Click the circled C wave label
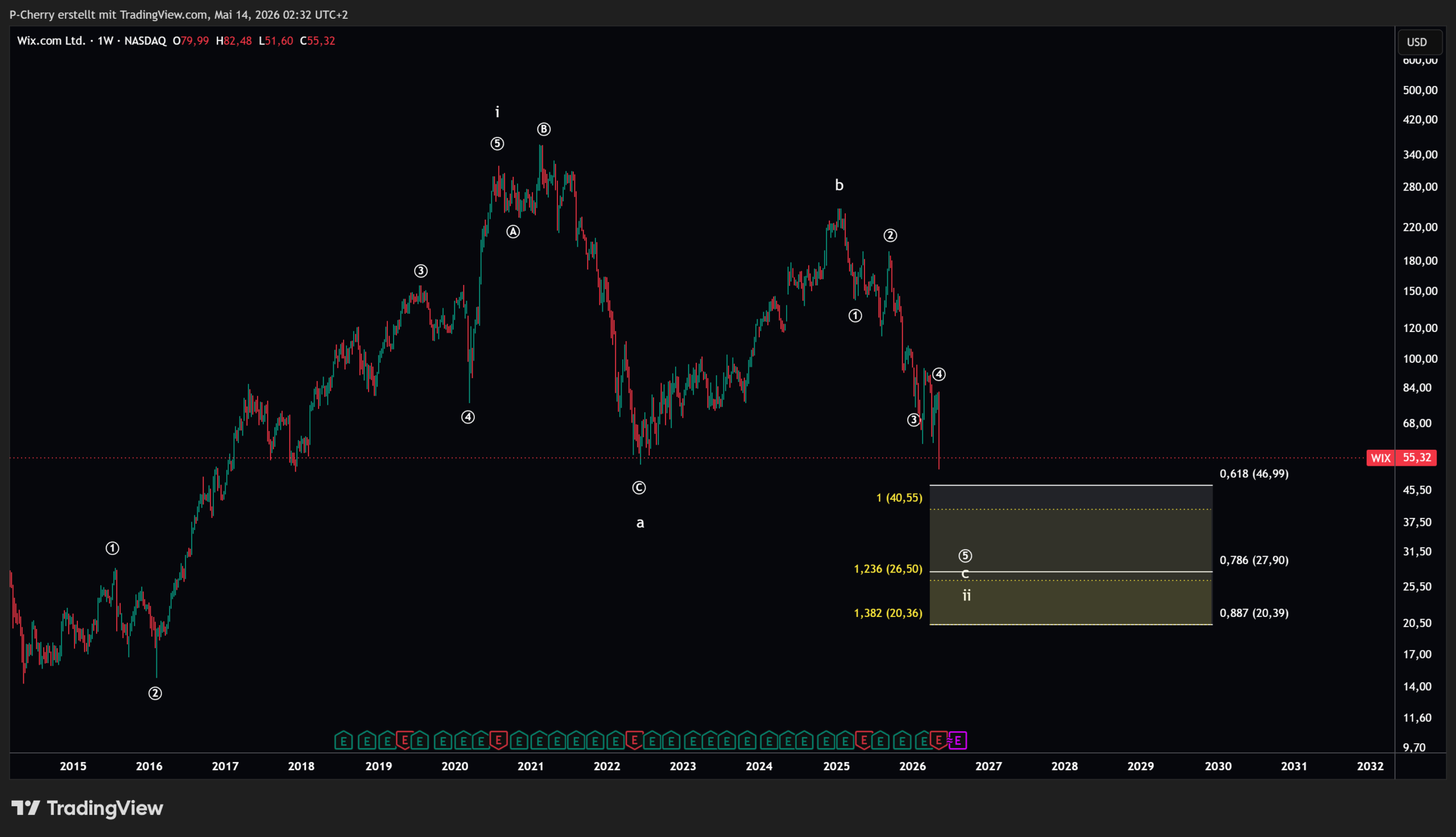 (639, 488)
